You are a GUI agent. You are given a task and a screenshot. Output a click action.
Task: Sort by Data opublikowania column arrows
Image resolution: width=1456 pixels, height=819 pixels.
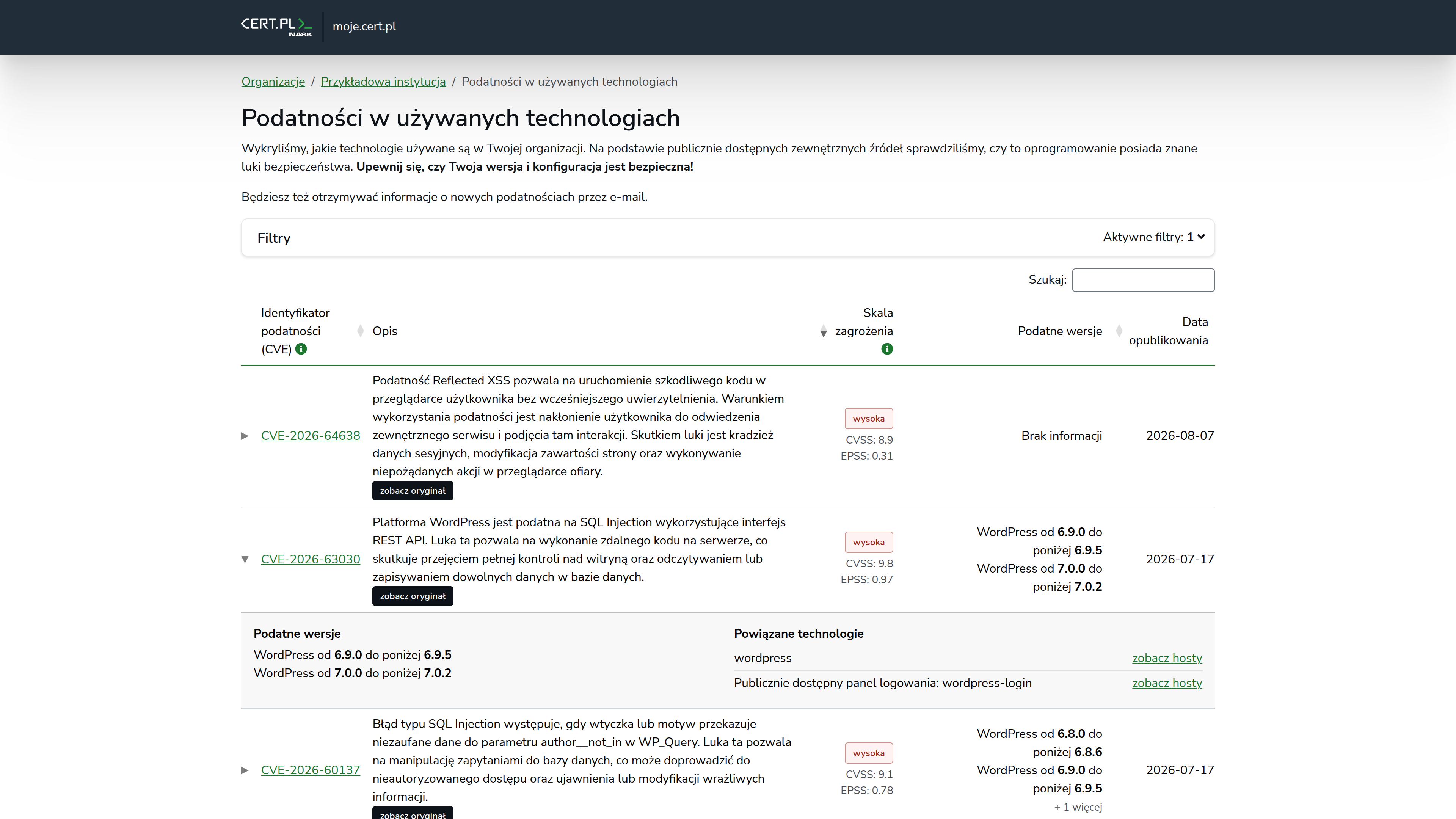point(1119,331)
